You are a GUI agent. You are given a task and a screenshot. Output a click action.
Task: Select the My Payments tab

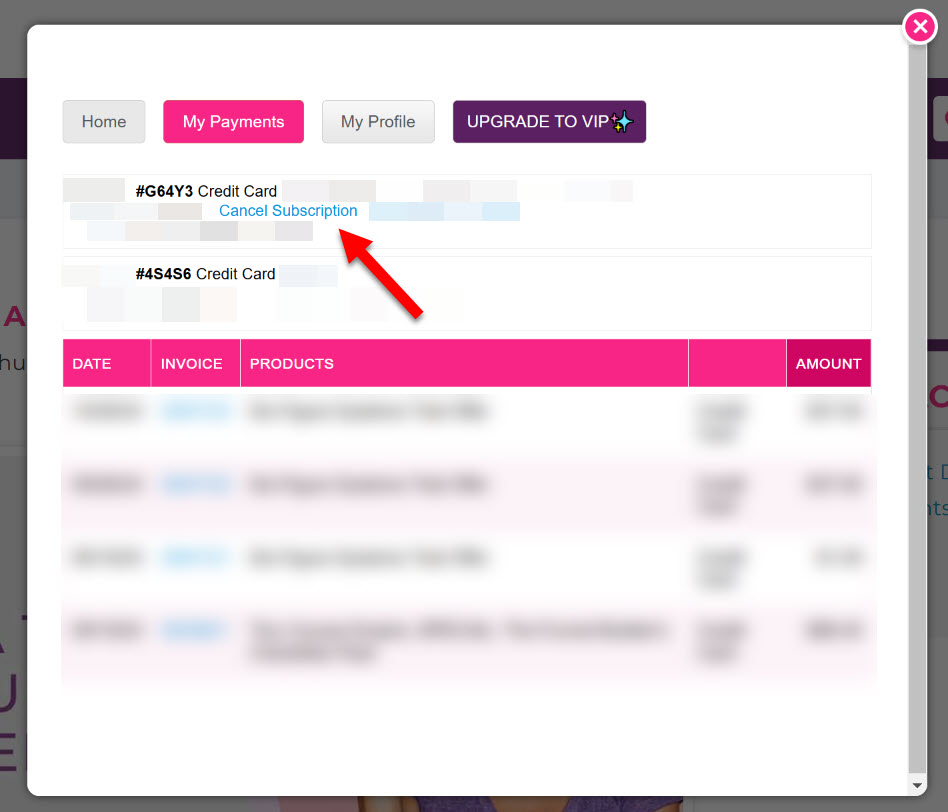[233, 122]
